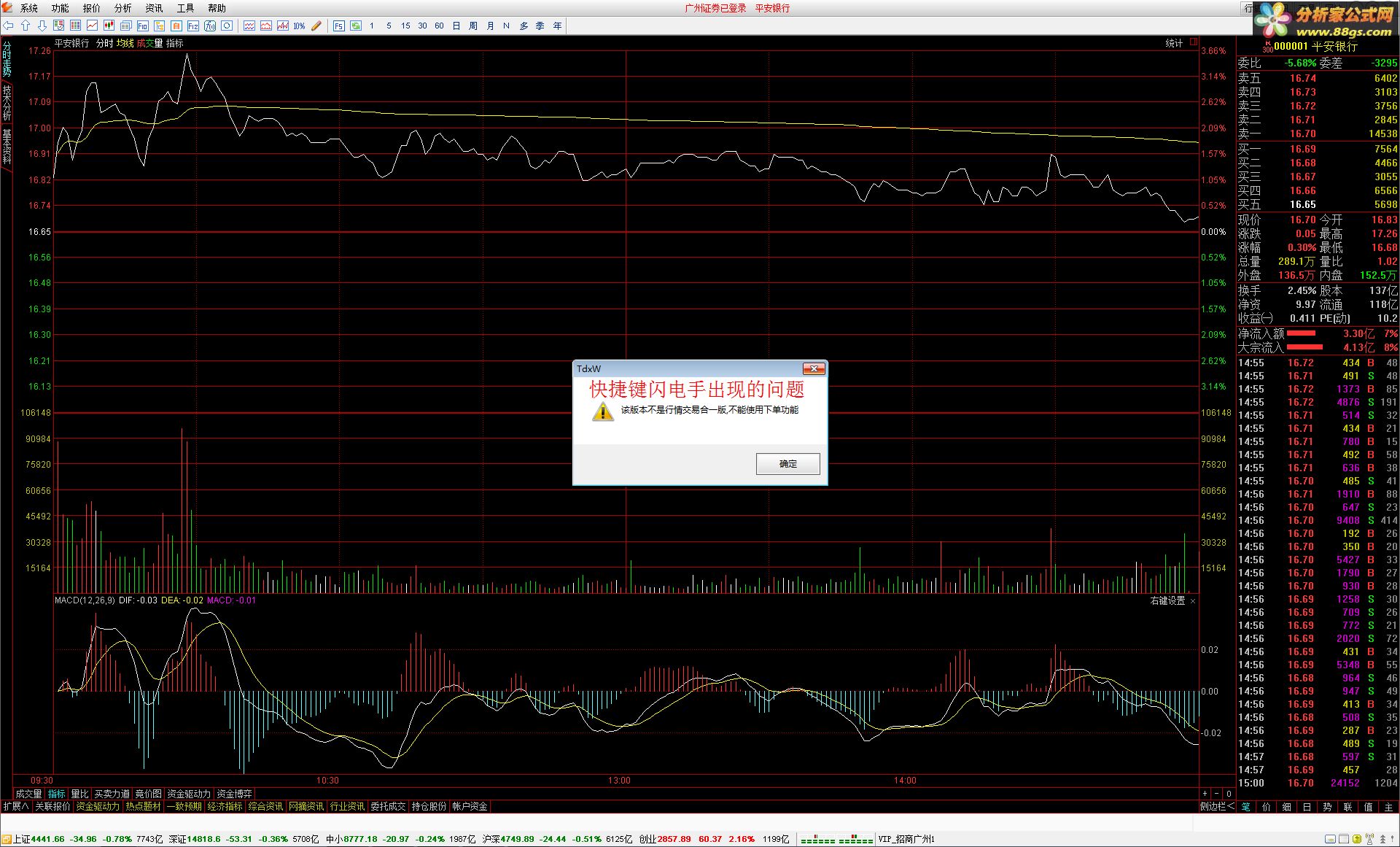Expand the 扩展∧ panel

click(15, 807)
